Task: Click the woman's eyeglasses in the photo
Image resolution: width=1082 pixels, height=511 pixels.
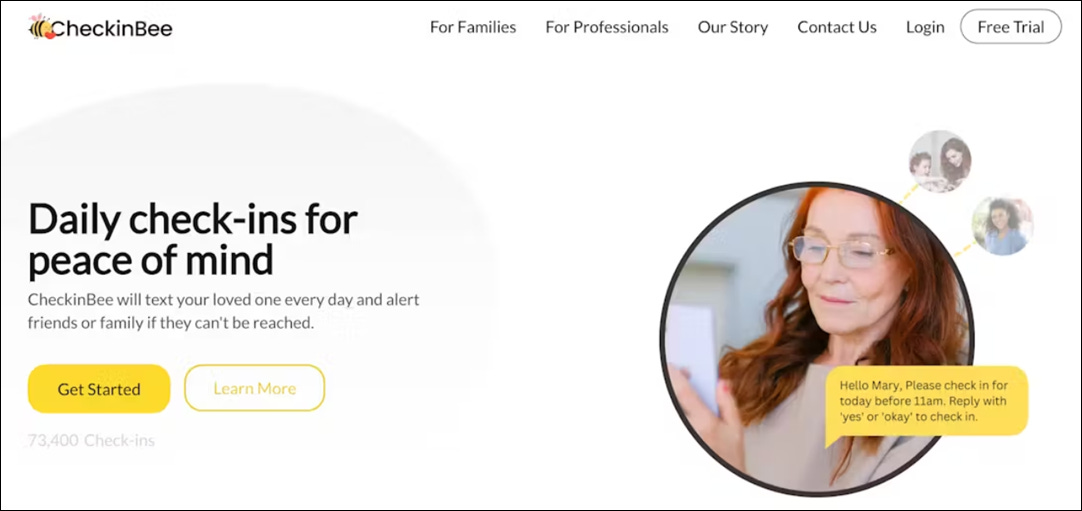Action: tap(843, 252)
